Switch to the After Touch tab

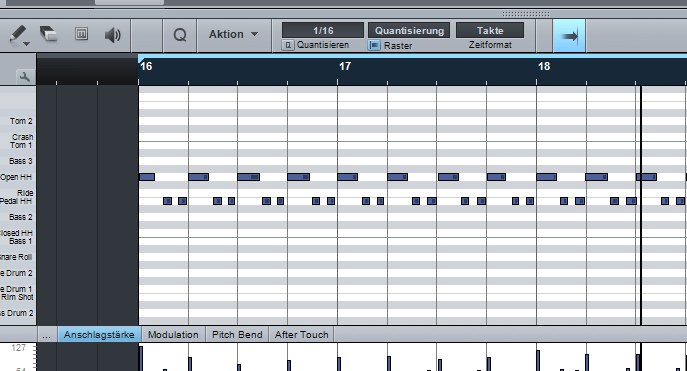(x=301, y=335)
